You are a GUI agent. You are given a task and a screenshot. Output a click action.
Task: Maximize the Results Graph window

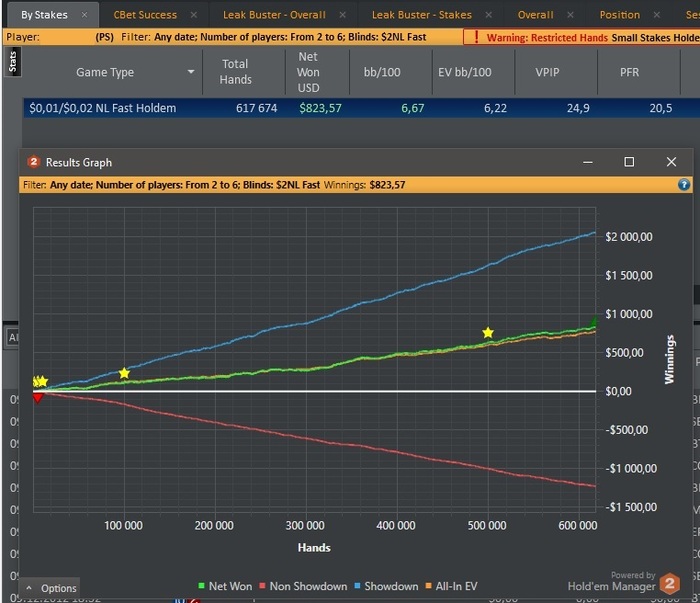[x=629, y=162]
